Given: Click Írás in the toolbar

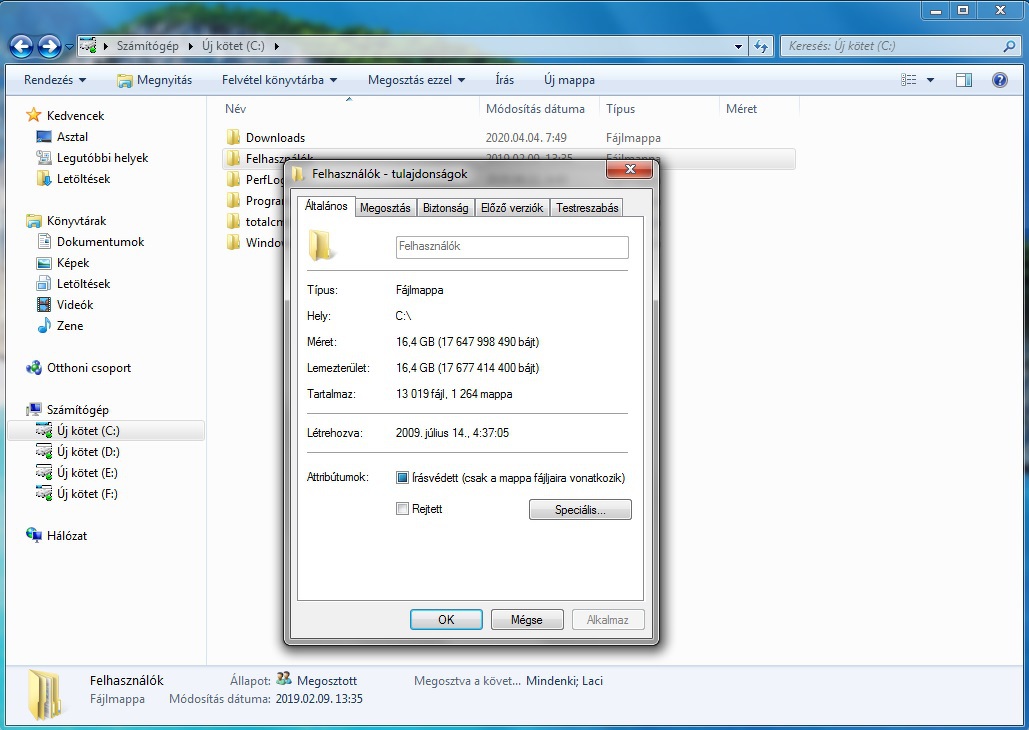Looking at the screenshot, I should (x=505, y=80).
